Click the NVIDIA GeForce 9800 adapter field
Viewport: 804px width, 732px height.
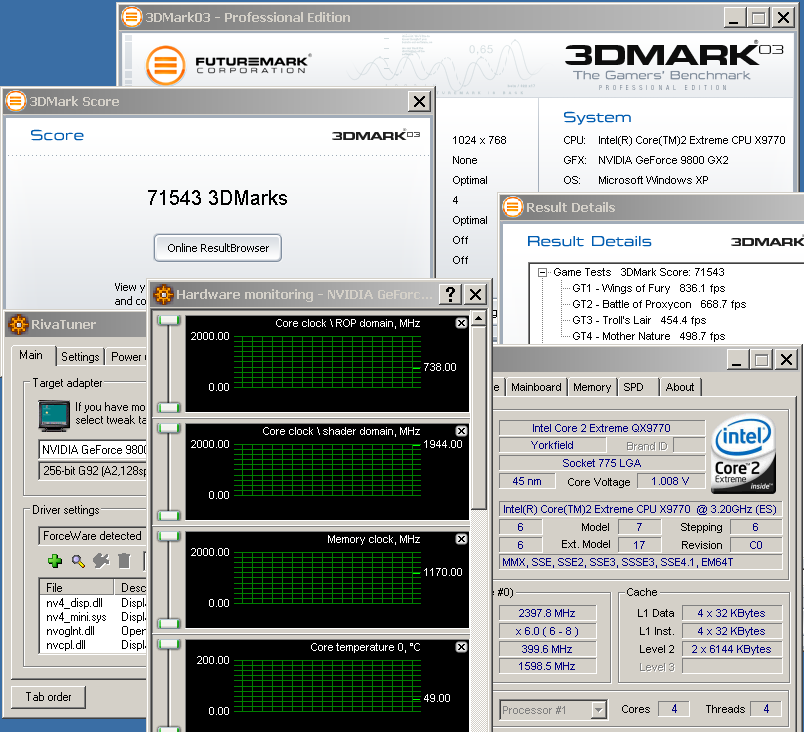[93, 450]
